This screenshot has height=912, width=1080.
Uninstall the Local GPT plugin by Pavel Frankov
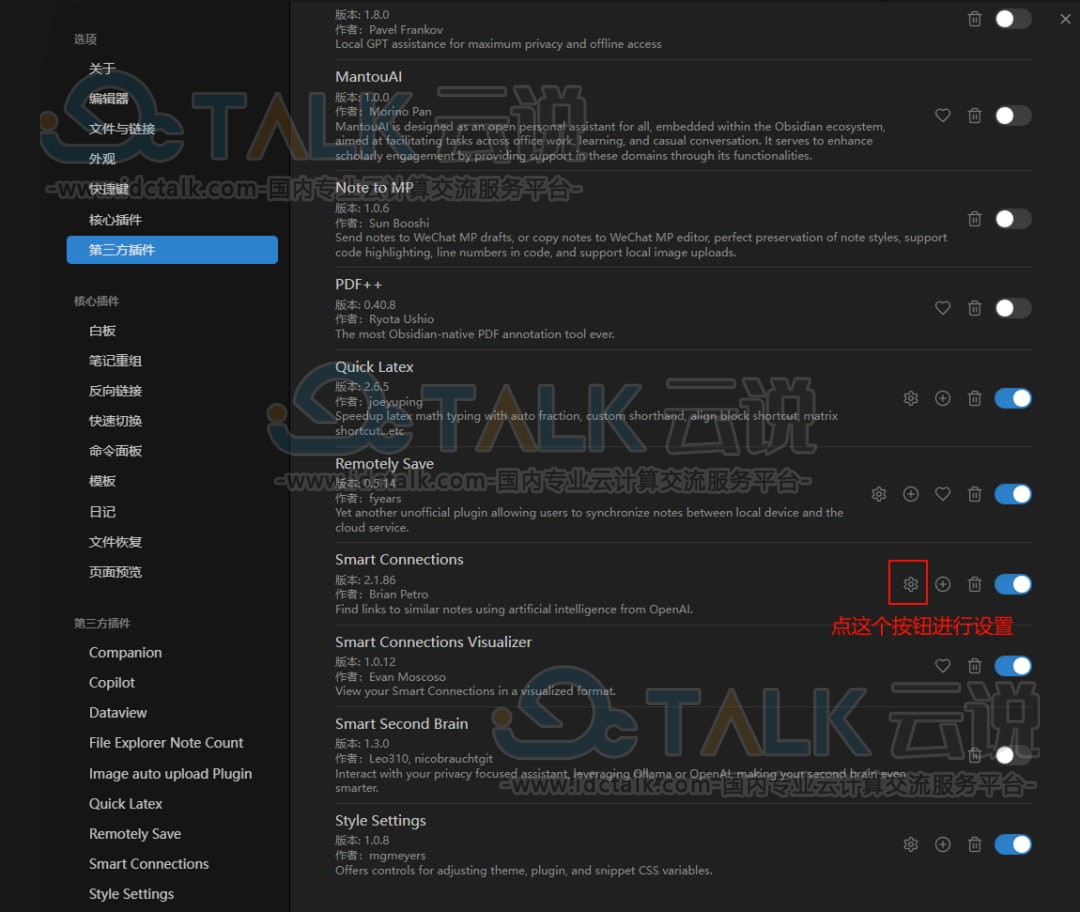975,19
